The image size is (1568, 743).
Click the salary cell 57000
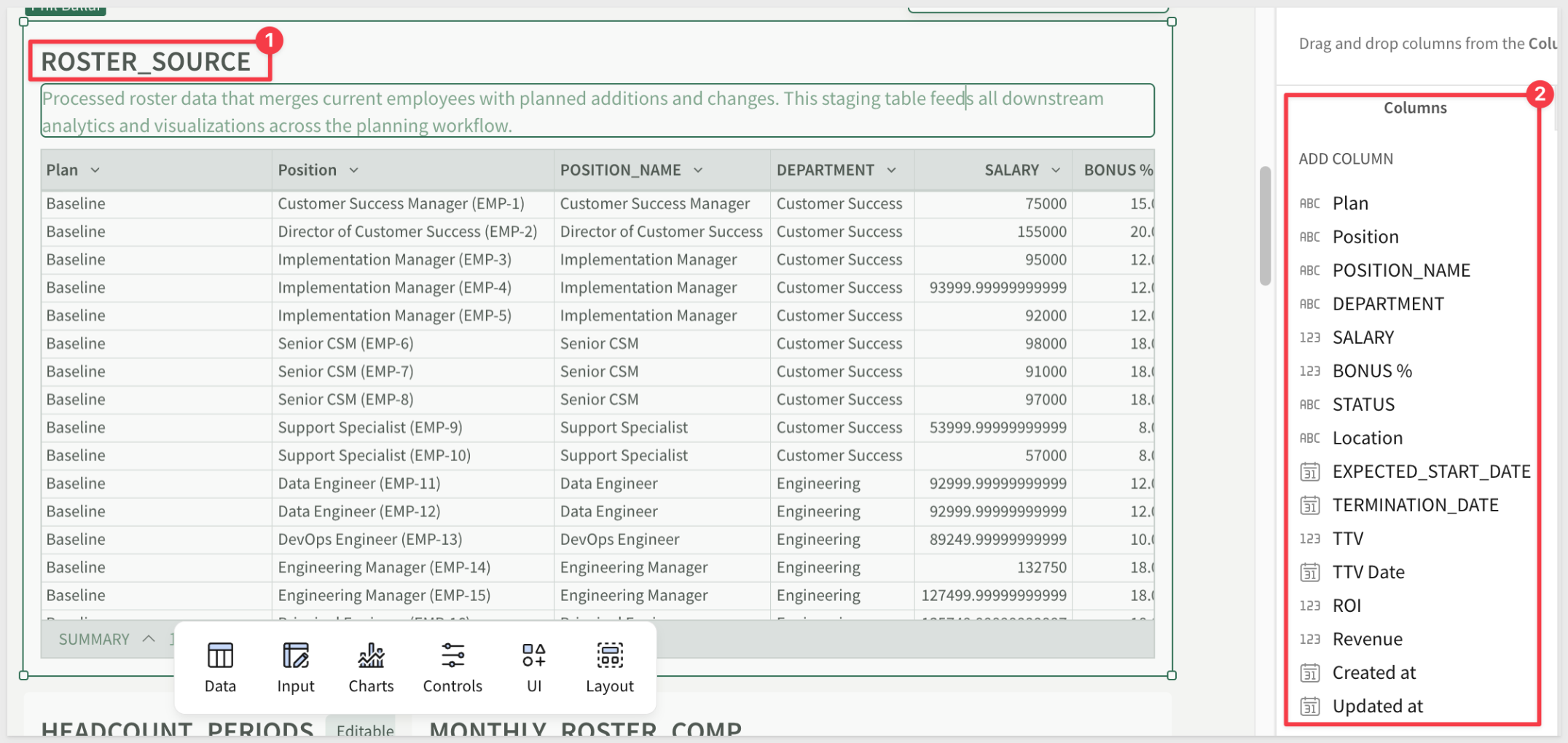point(993,456)
